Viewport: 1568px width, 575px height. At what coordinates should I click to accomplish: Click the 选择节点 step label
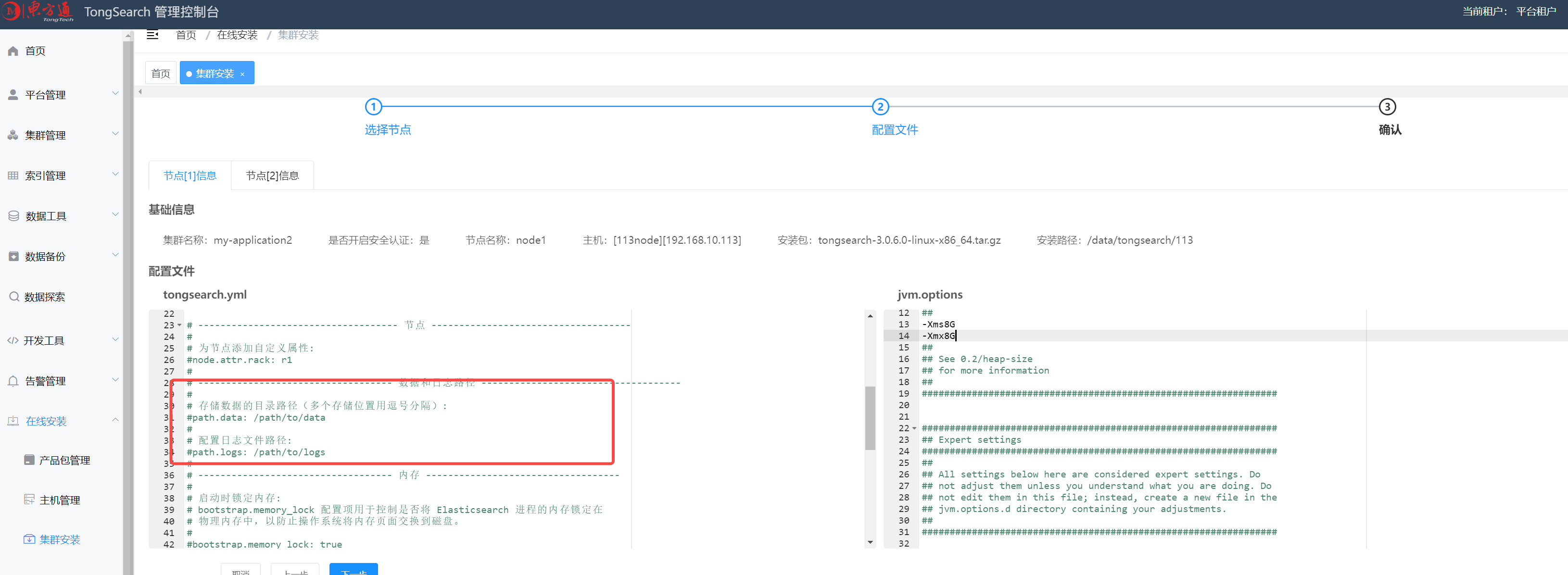tap(388, 130)
